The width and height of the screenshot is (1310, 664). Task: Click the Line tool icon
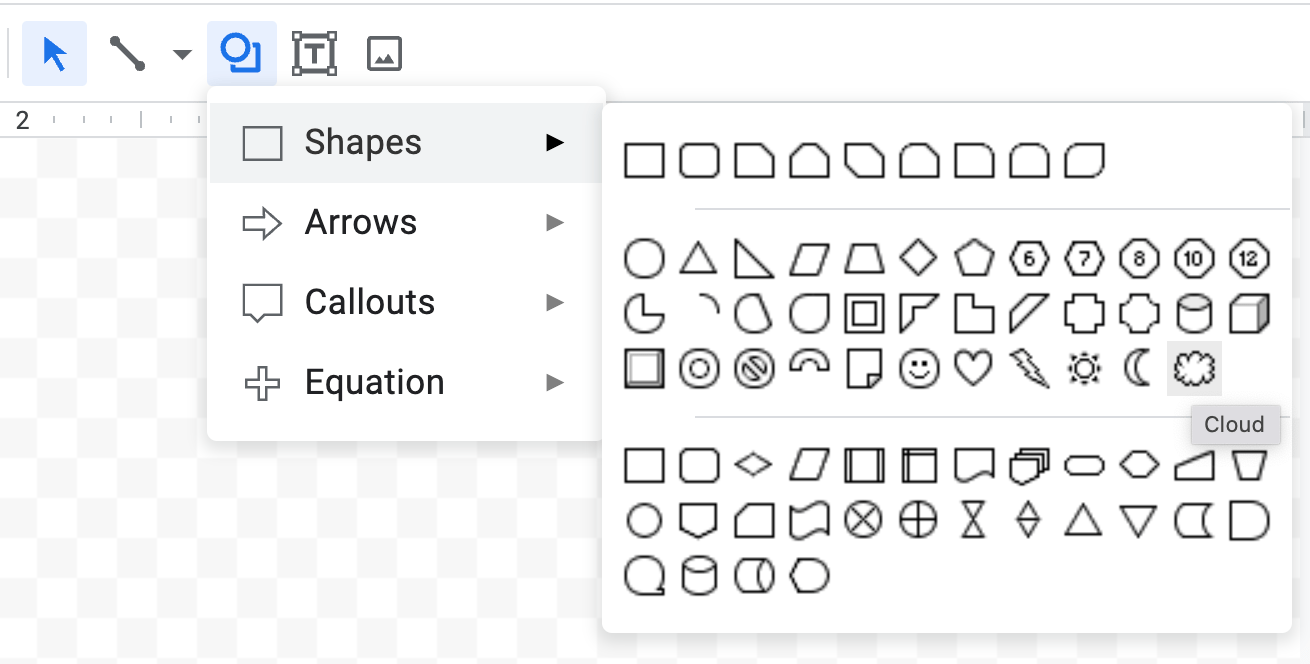[127, 53]
